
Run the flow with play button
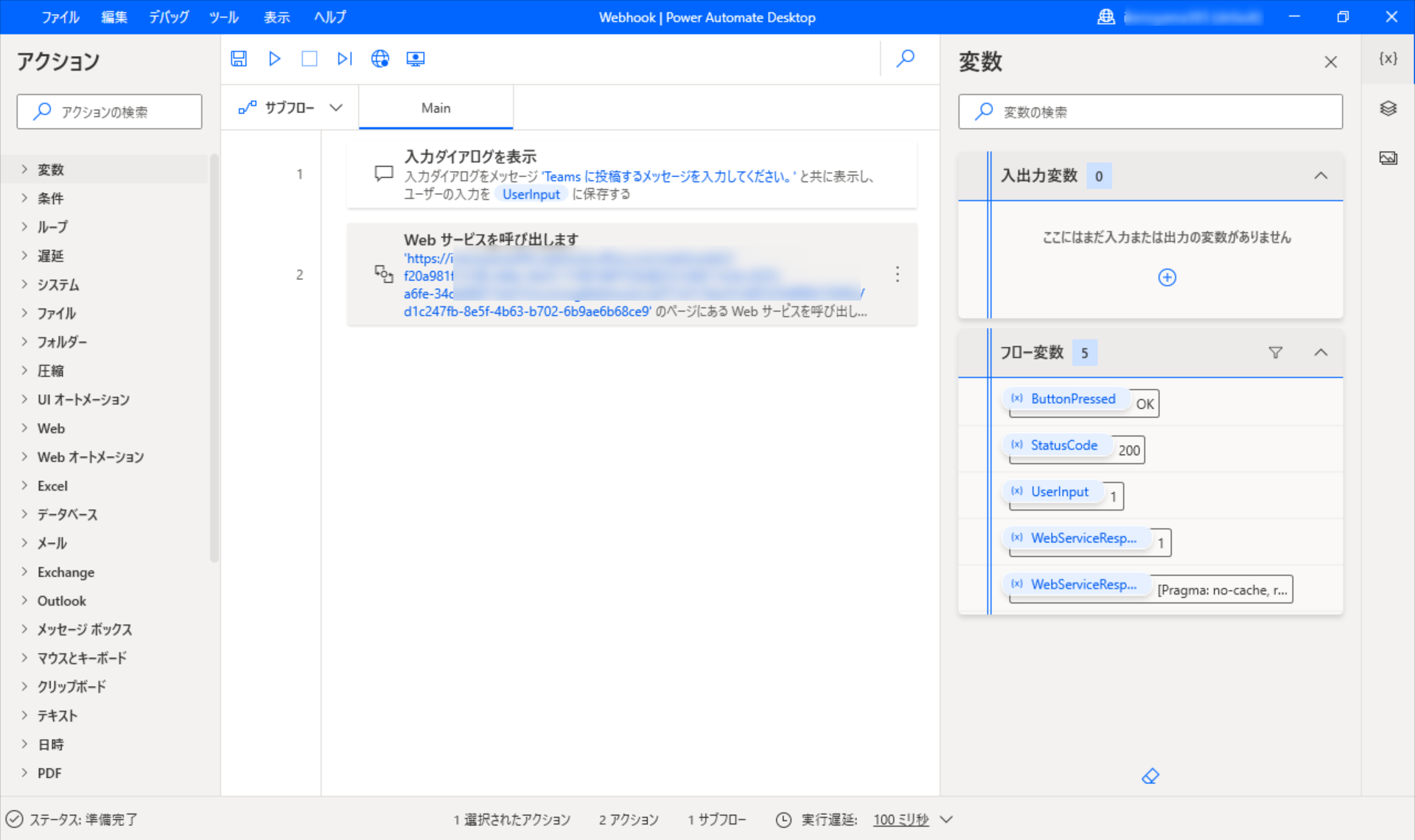[274, 59]
